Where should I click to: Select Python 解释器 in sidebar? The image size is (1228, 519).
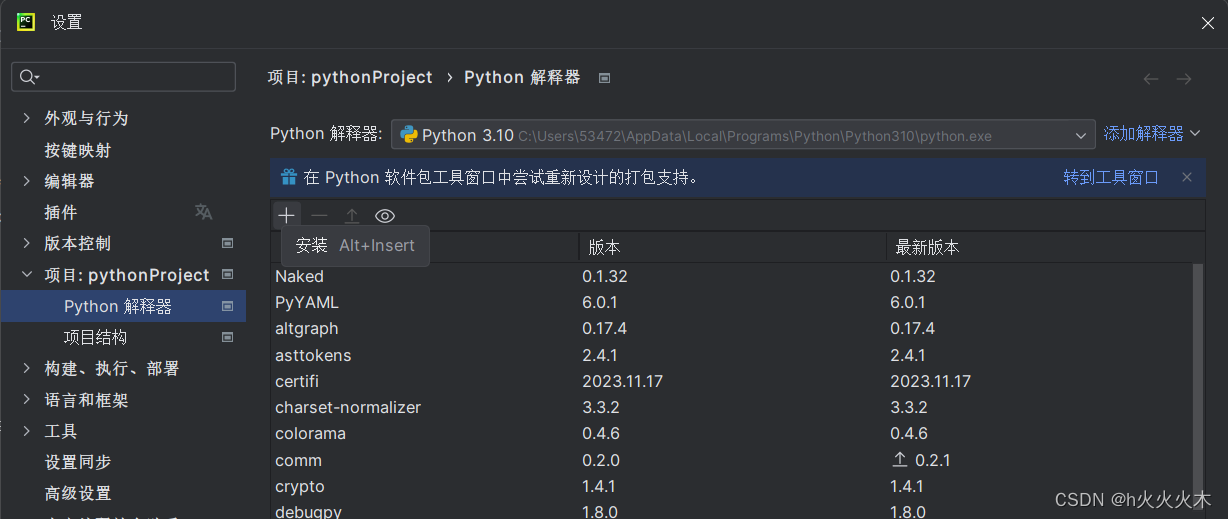[x=123, y=306]
